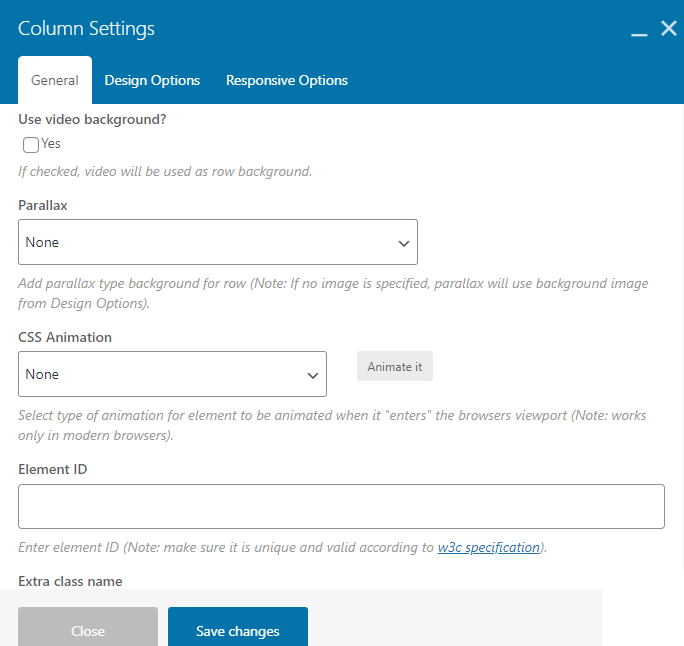
Task: Click the Column Settings panel title
Action: coord(86,29)
